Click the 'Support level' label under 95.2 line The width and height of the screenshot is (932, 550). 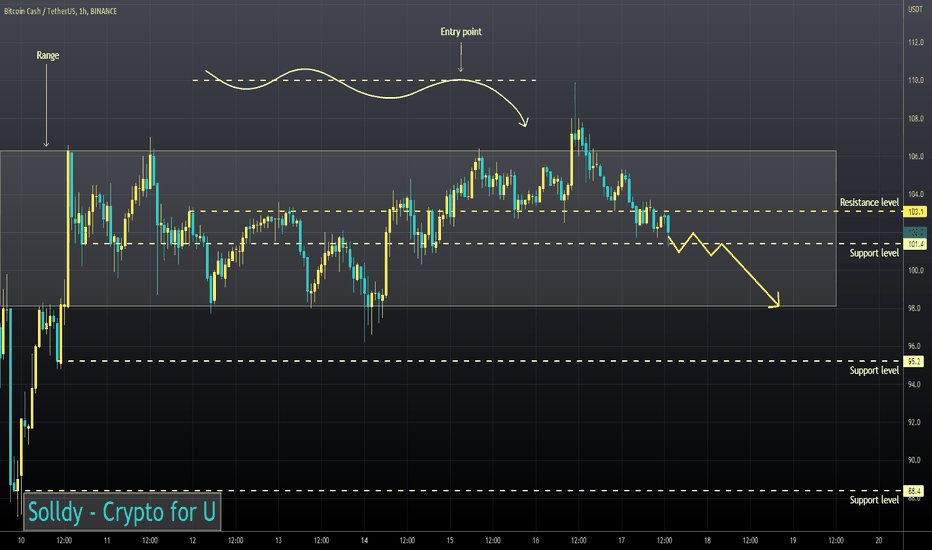[x=874, y=370]
